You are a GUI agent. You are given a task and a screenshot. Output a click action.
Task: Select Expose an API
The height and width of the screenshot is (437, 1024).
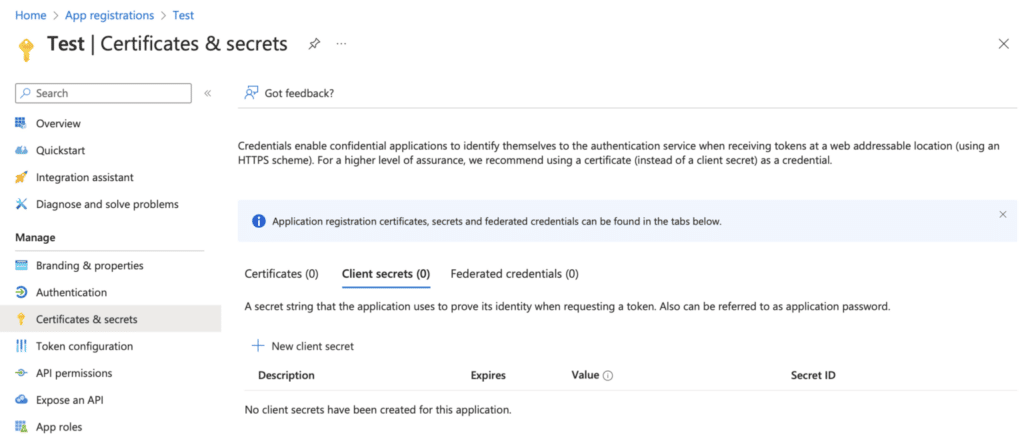tap(69, 400)
